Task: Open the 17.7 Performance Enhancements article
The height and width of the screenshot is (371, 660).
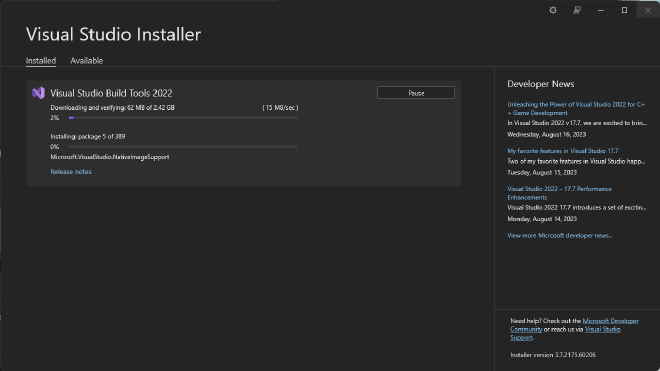Action: (559, 193)
